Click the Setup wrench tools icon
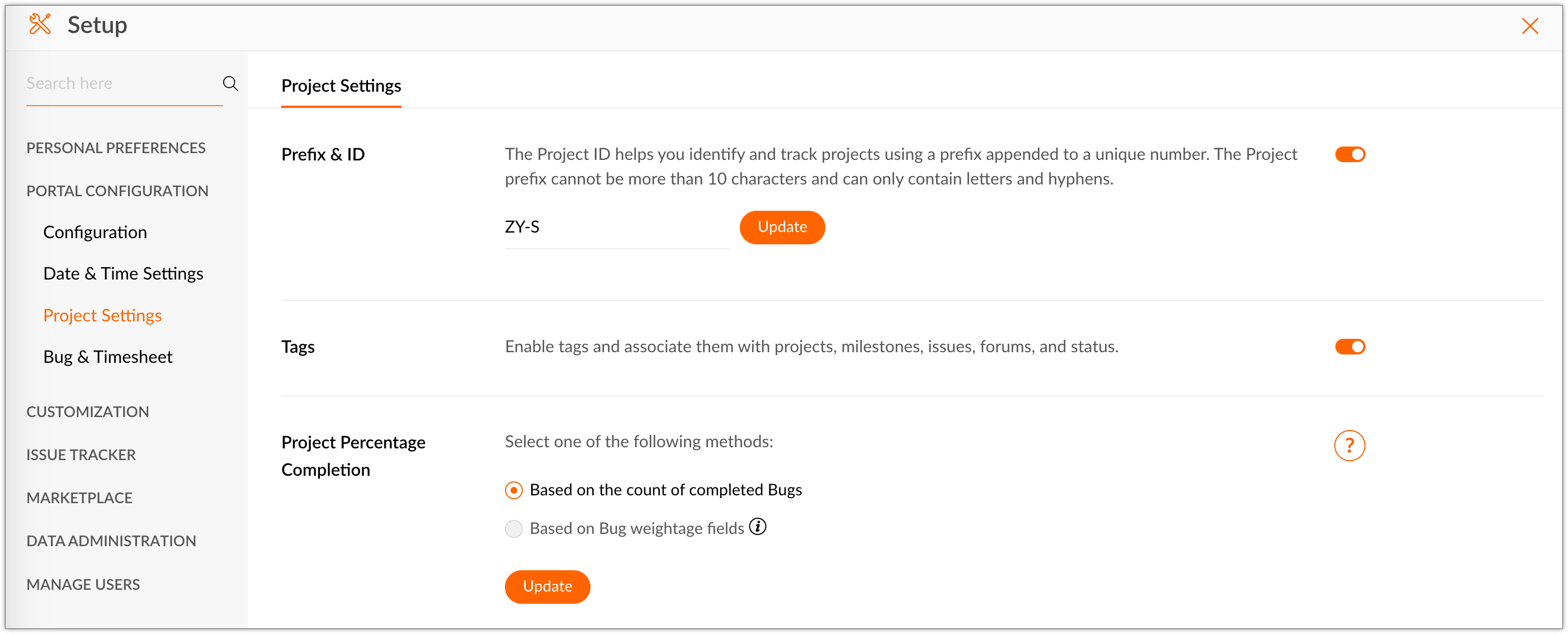 click(40, 25)
